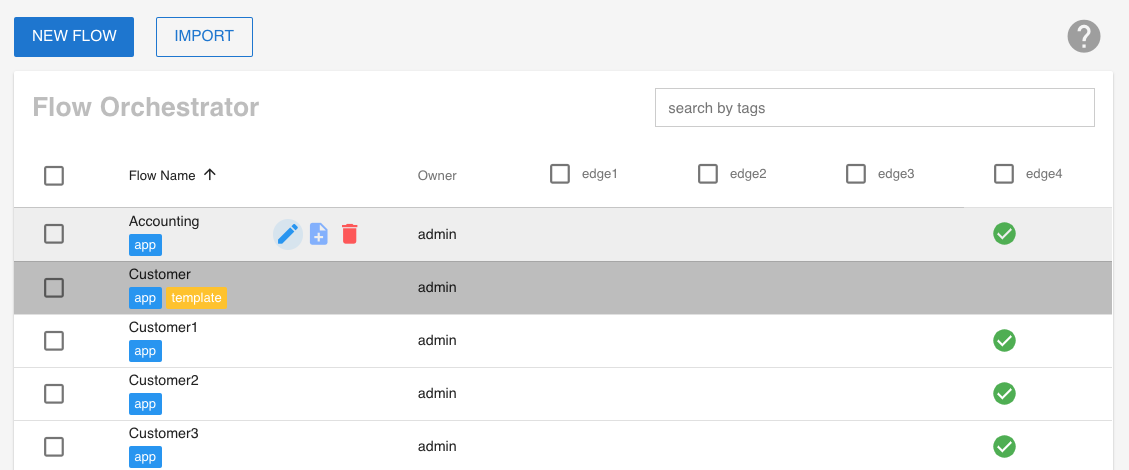Viewport: 1129px width, 470px height.
Task: Tick the edge4 column checkbox
Action: [1004, 174]
